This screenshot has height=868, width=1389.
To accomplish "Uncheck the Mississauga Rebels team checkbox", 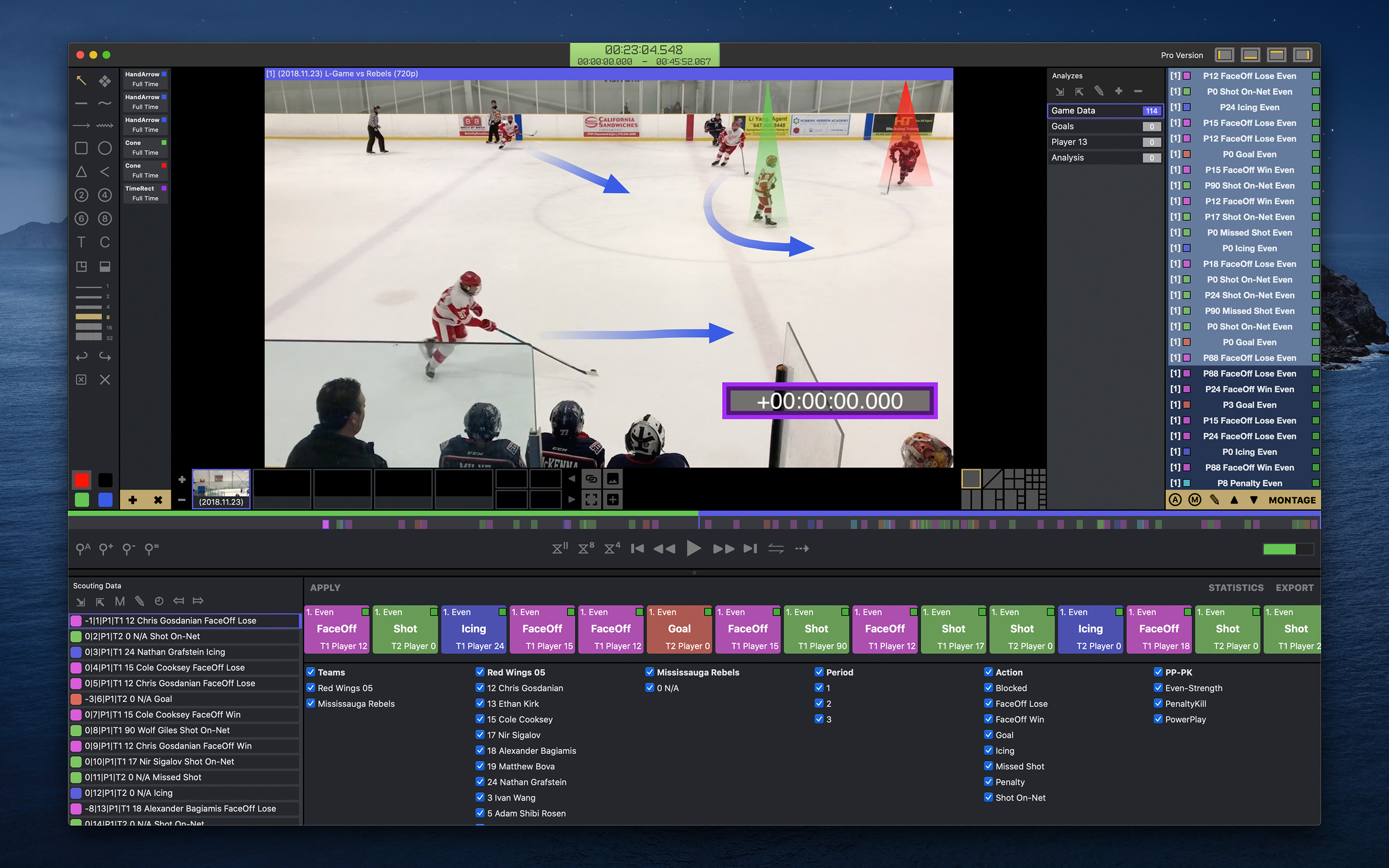I will pyautogui.click(x=311, y=703).
